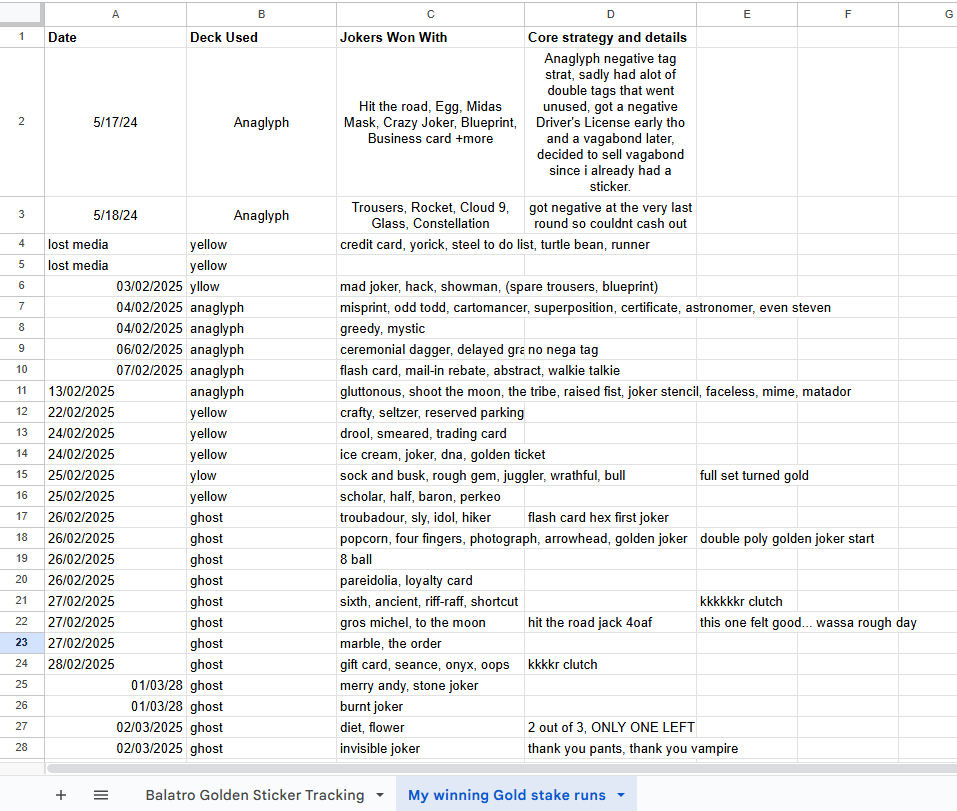Click 'pareidolia, loyalty card' cell
The image size is (957, 811).
430,580
